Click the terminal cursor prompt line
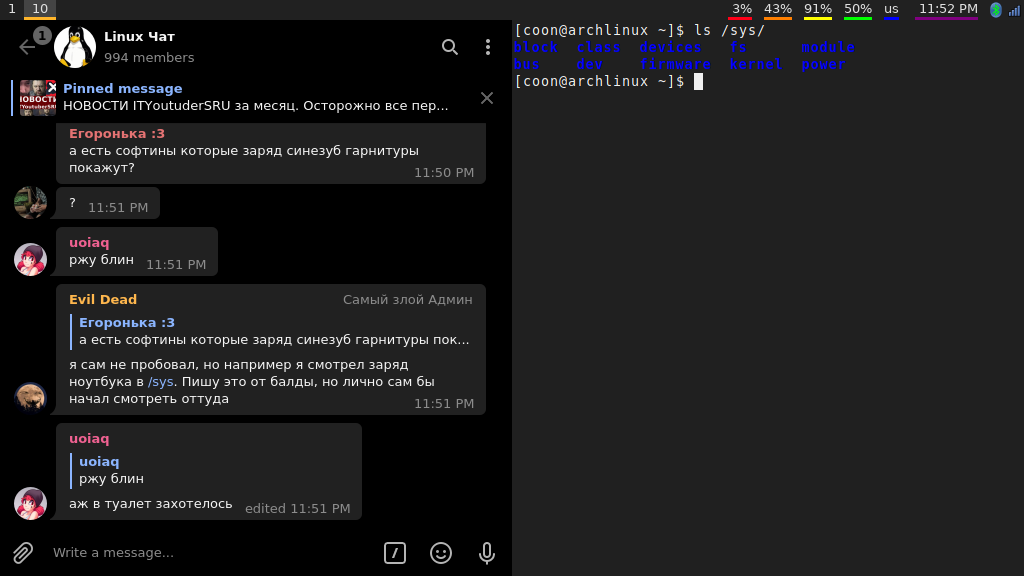Image resolution: width=1024 pixels, height=576 pixels. (609, 81)
